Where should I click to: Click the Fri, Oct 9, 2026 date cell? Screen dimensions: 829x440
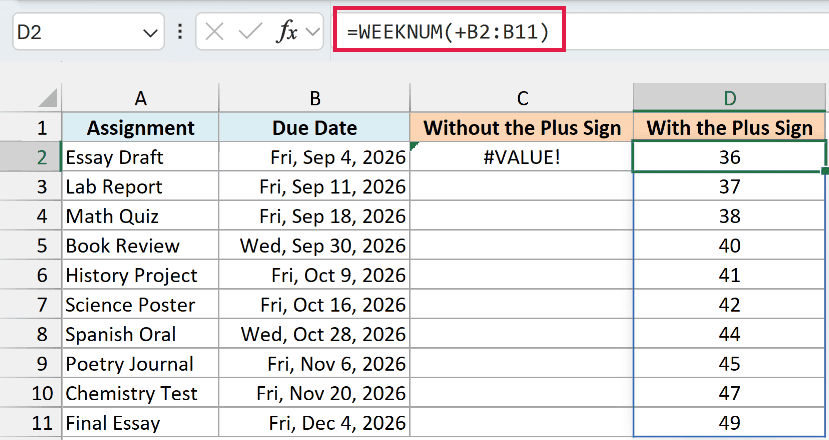(x=315, y=276)
